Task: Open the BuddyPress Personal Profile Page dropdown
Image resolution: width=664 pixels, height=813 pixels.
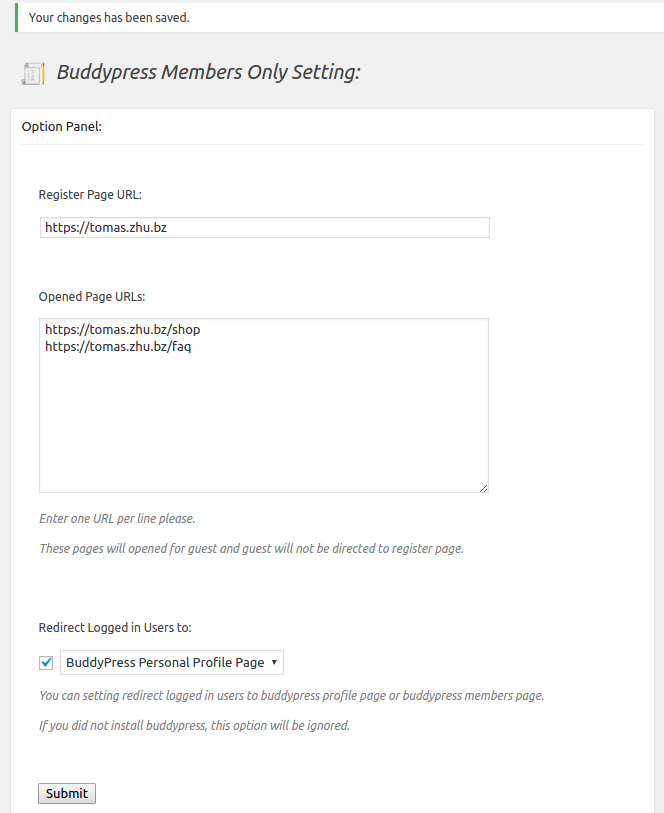Action: 165,662
